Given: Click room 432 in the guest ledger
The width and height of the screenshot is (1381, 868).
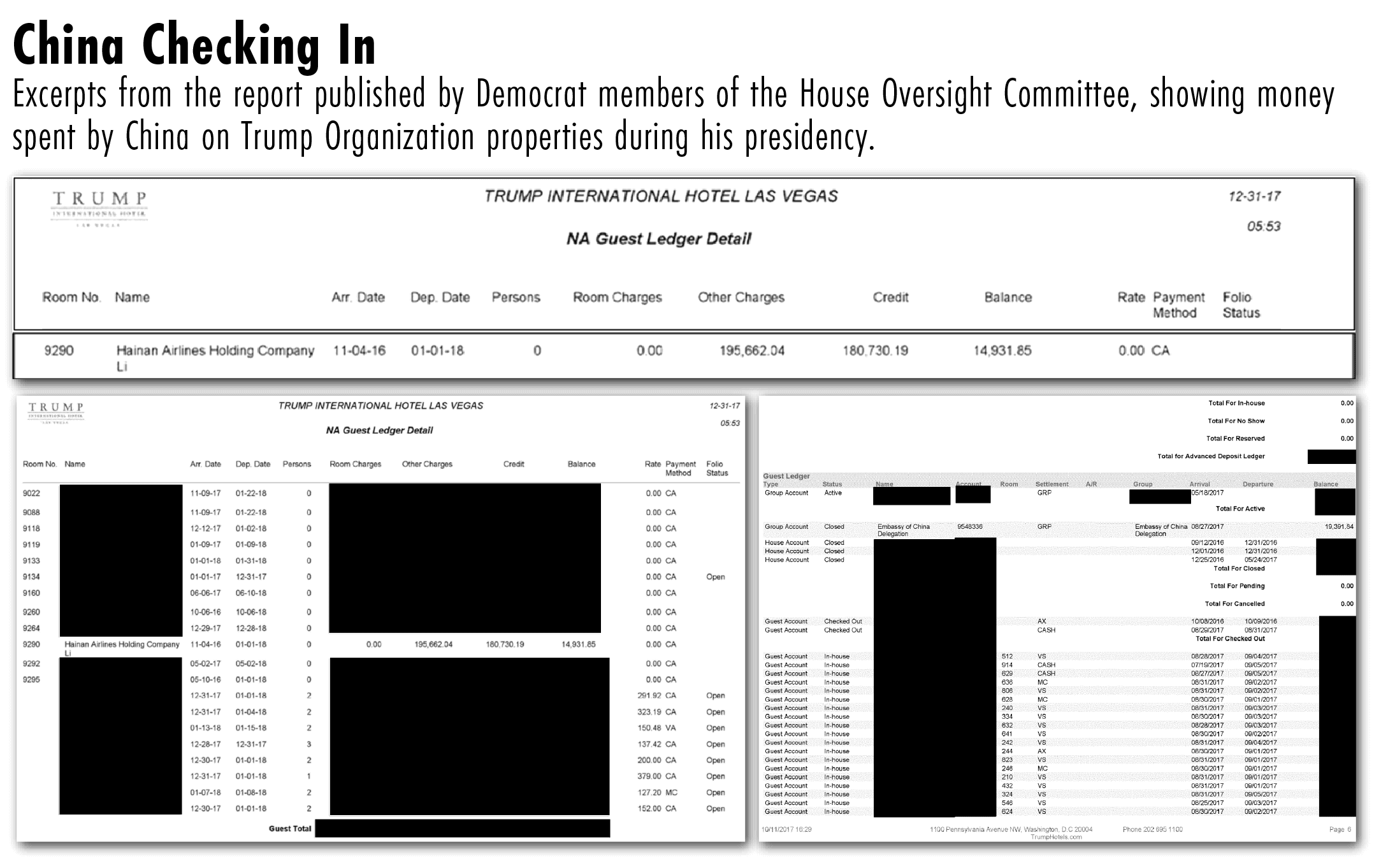Looking at the screenshot, I should point(1007,786).
